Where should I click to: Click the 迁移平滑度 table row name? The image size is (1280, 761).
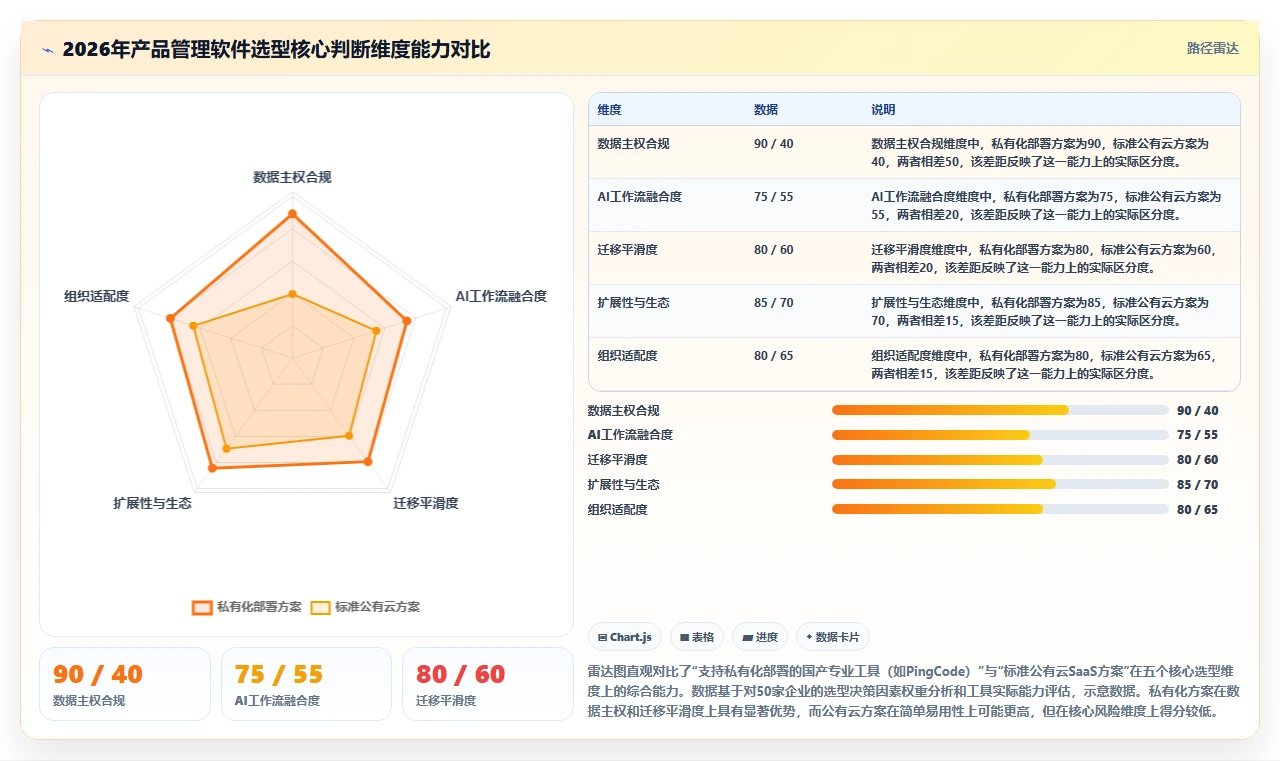627,250
